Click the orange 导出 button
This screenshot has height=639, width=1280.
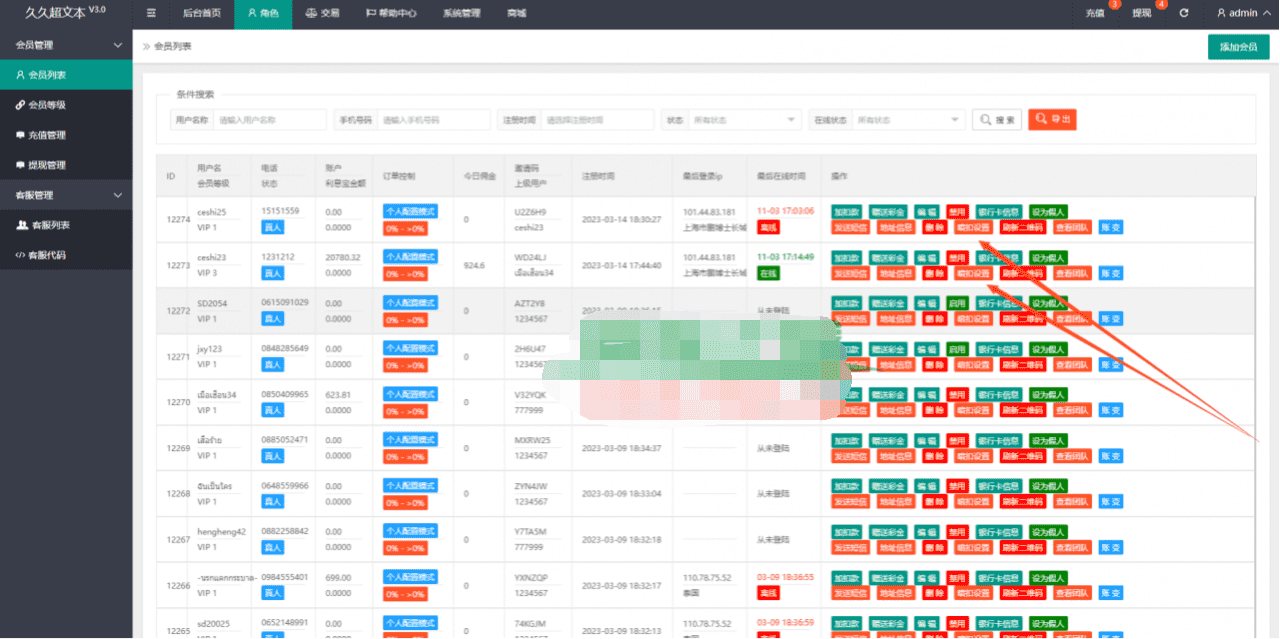[x=1052, y=120]
